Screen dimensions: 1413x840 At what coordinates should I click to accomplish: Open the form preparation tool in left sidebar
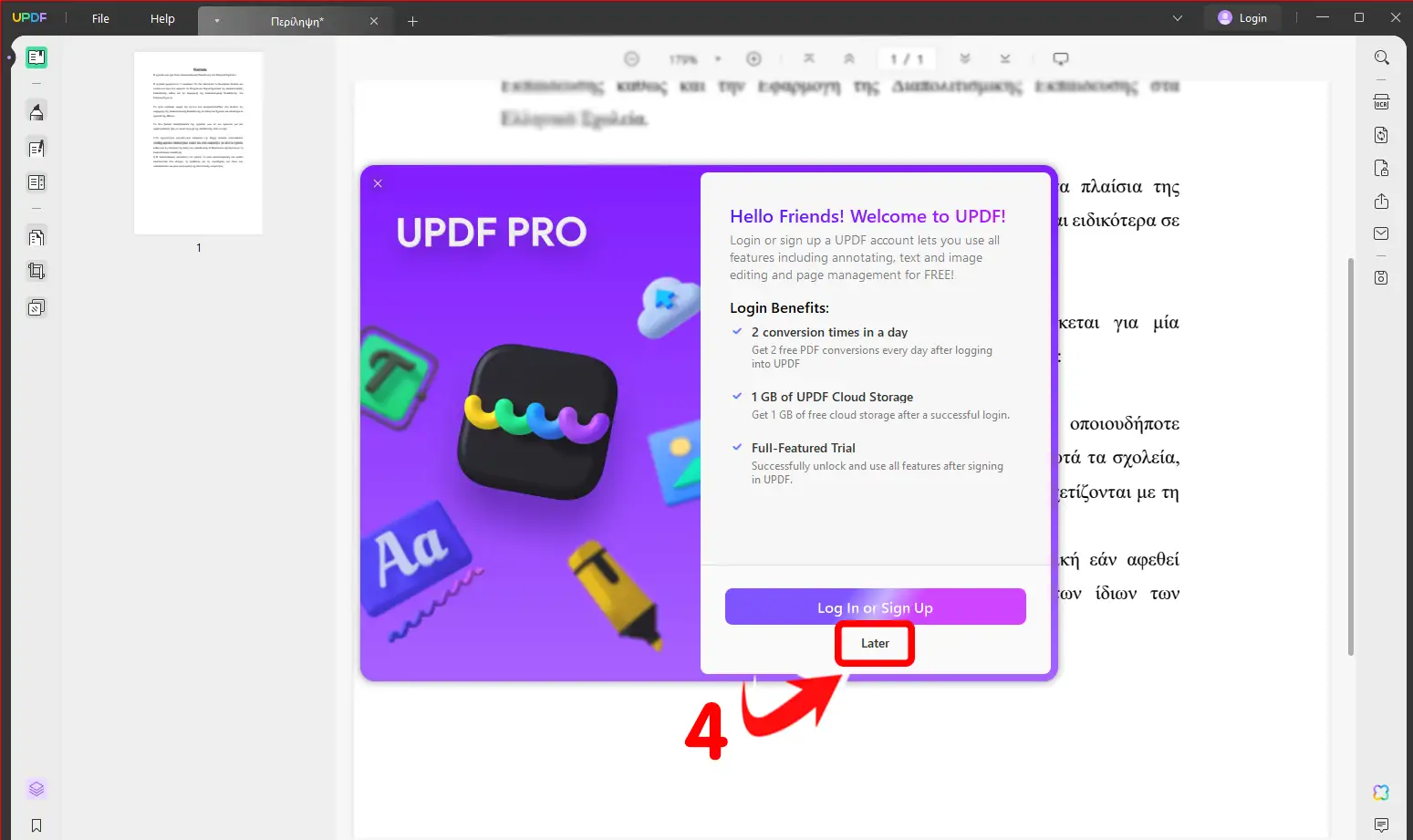[x=36, y=182]
